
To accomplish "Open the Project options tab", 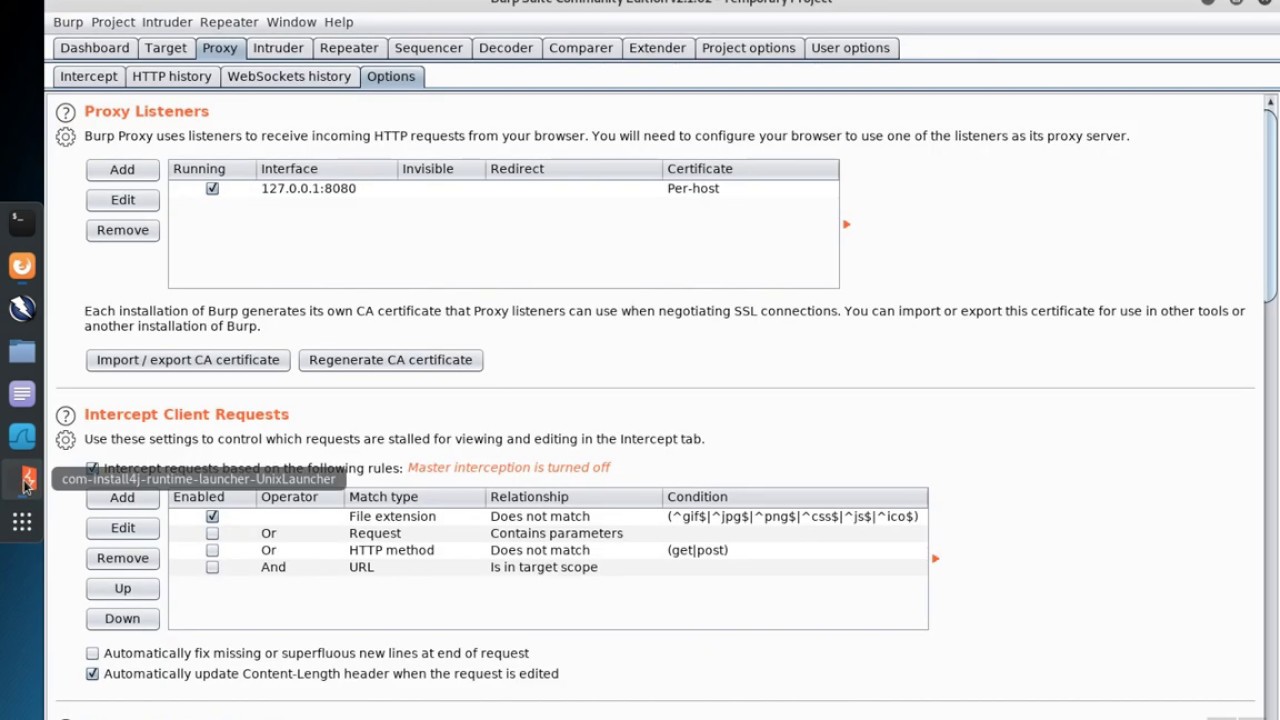I will 748,48.
